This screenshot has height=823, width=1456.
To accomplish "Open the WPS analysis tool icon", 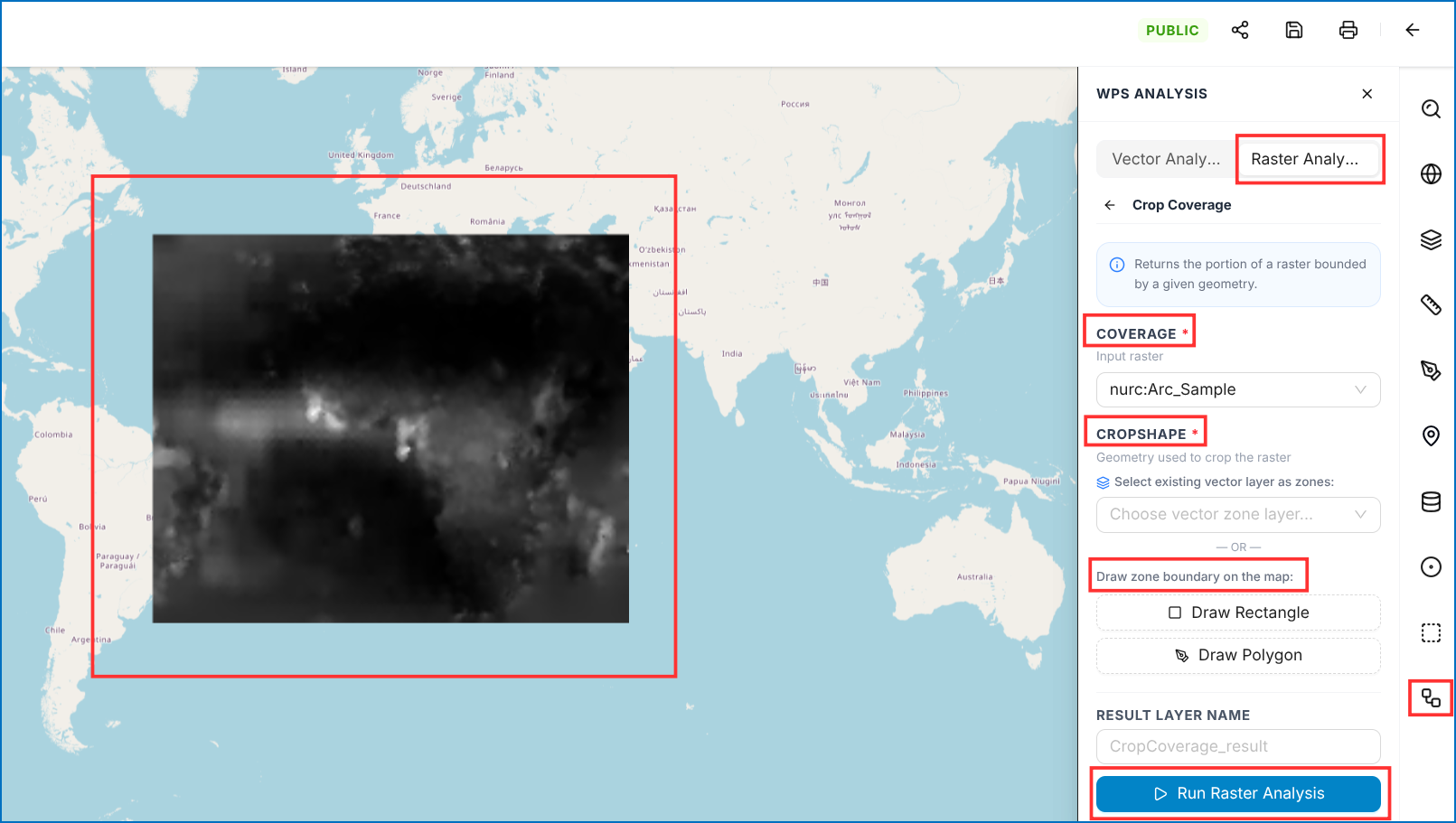I will [1431, 697].
